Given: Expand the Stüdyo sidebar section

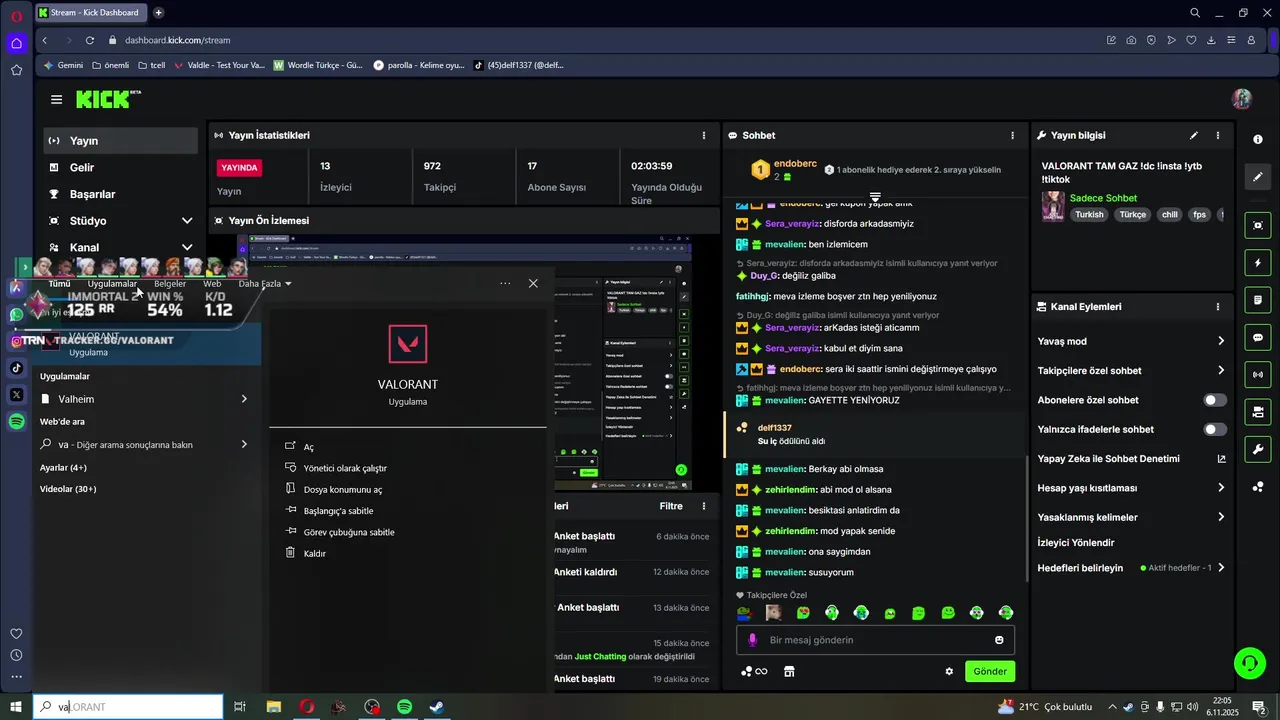Looking at the screenshot, I should (x=187, y=221).
